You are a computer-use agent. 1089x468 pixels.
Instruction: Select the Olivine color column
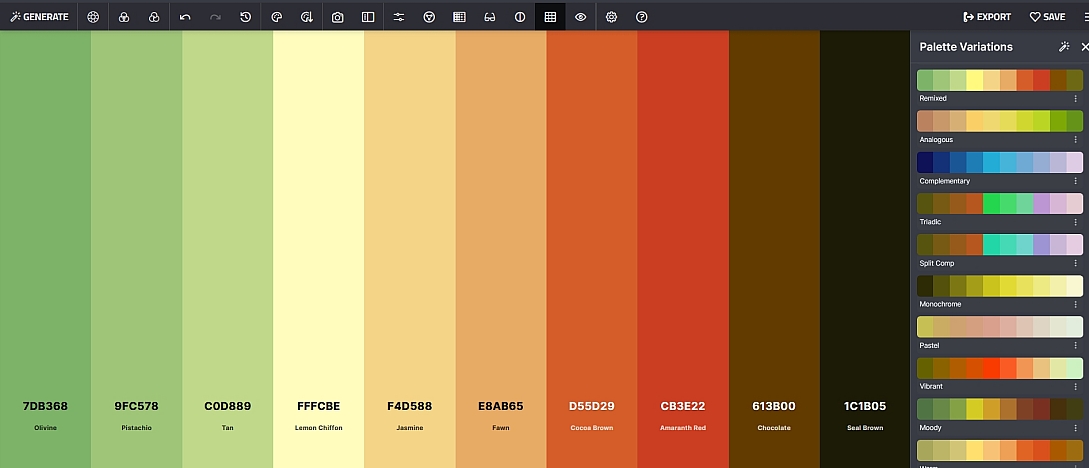coord(45,249)
